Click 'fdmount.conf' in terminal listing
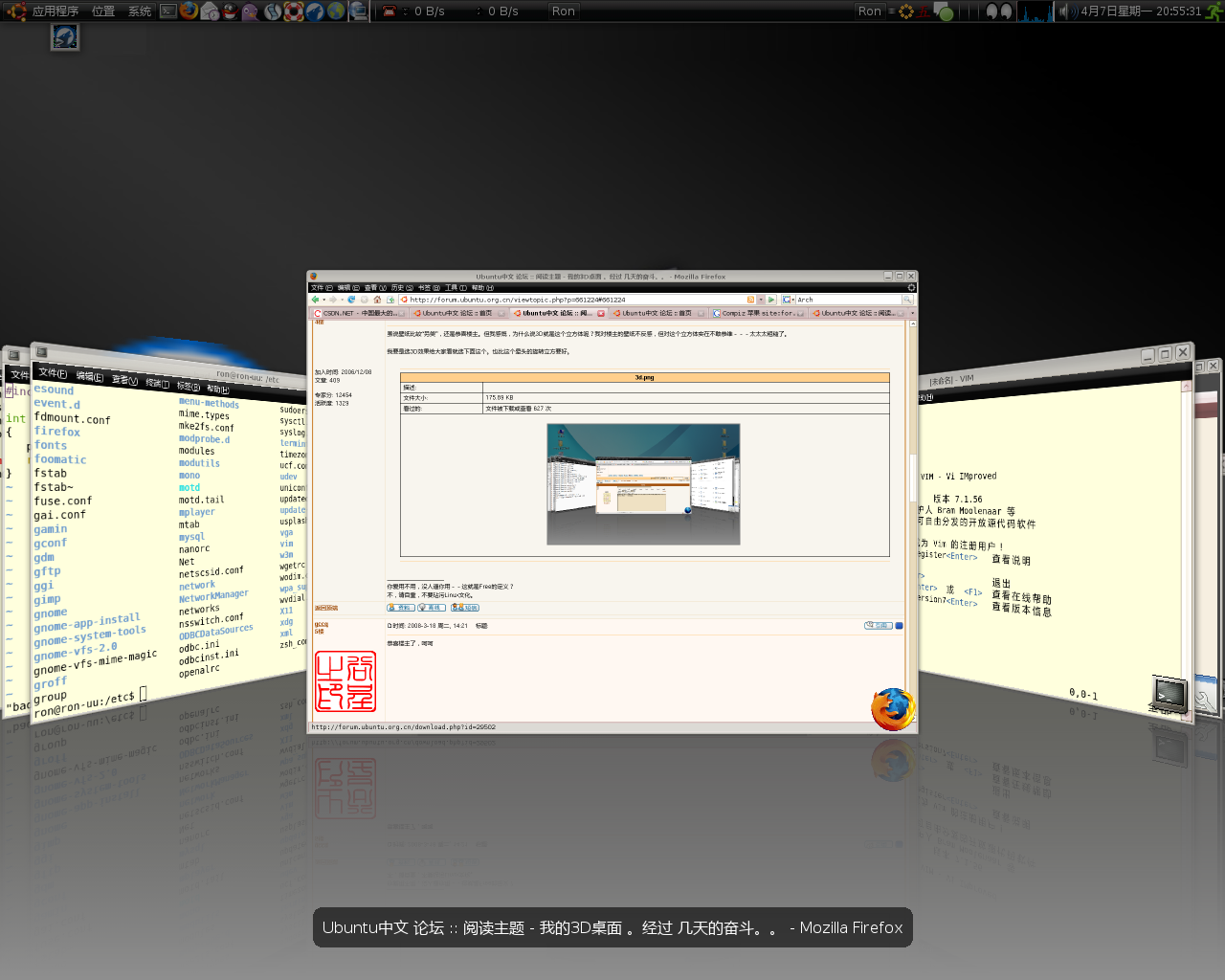The width and height of the screenshot is (1225, 980). (x=72, y=418)
